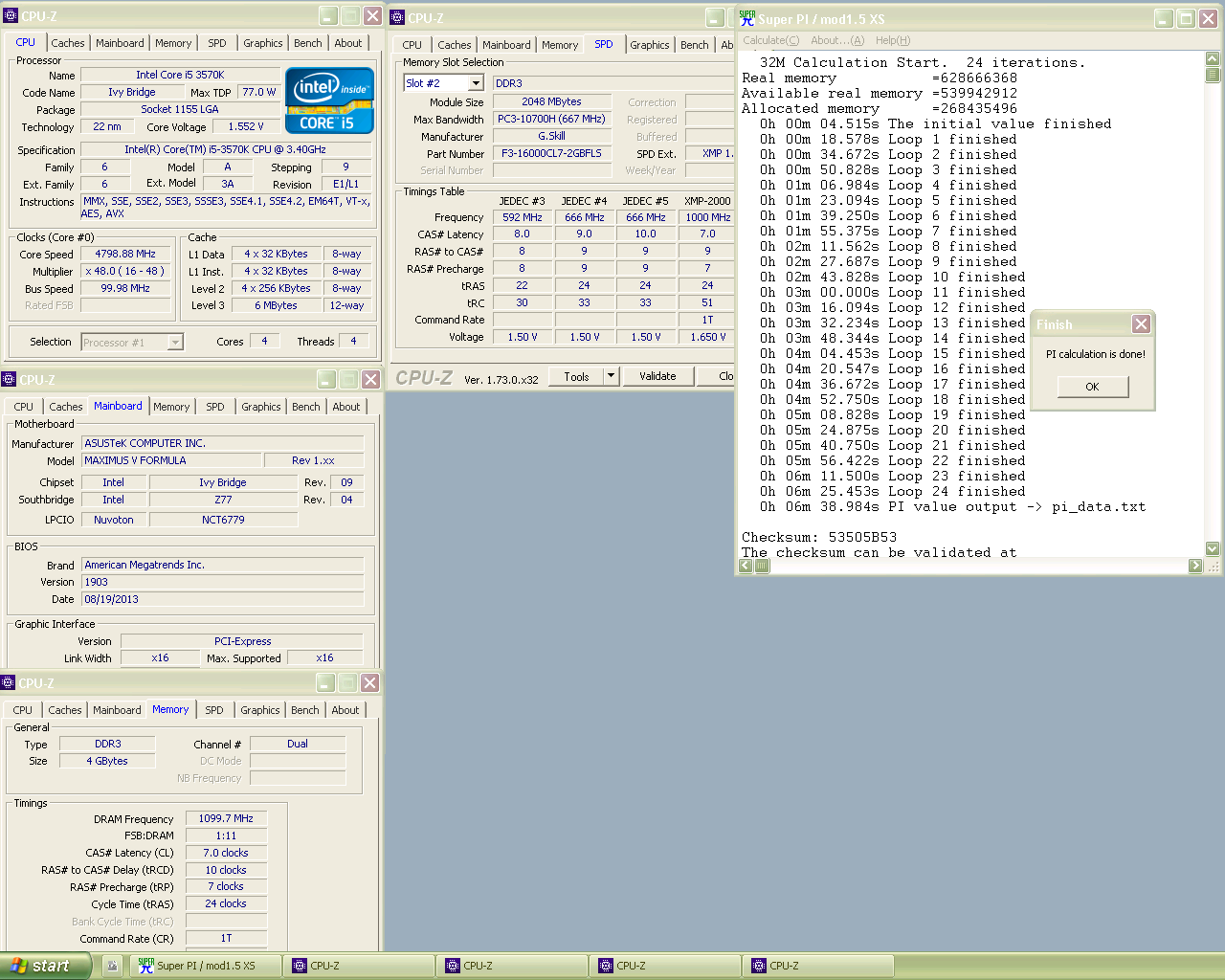This screenshot has width=1225, height=980.
Task: Open the Slot #2 memory slot dropdown
Action: pos(476,83)
